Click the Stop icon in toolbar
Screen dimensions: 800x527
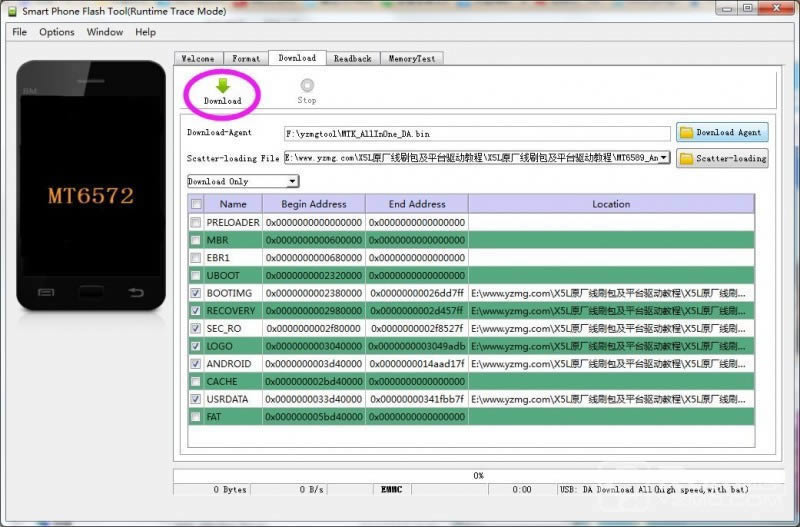(x=307, y=86)
